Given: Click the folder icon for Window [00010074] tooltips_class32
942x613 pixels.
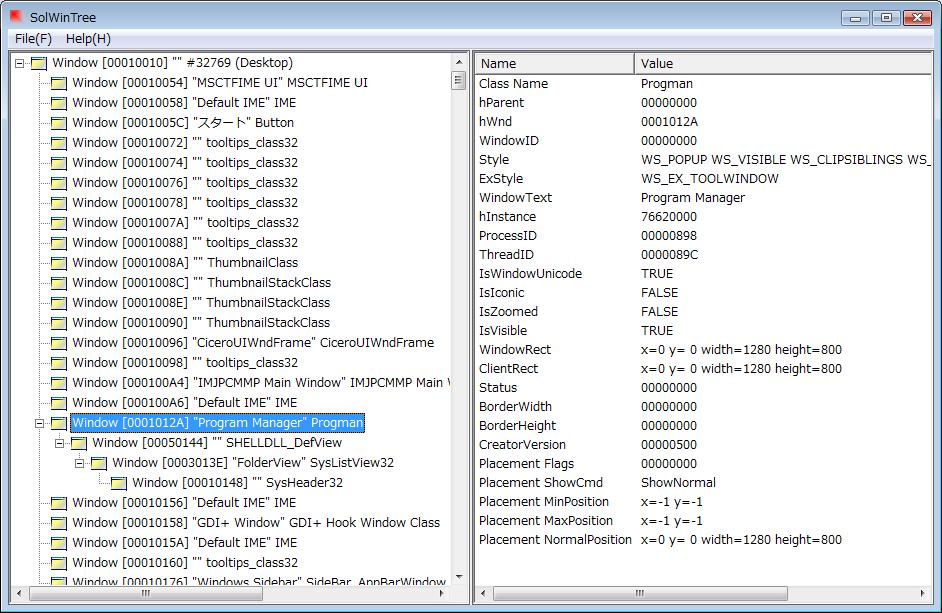Looking at the screenshot, I should point(59,163).
